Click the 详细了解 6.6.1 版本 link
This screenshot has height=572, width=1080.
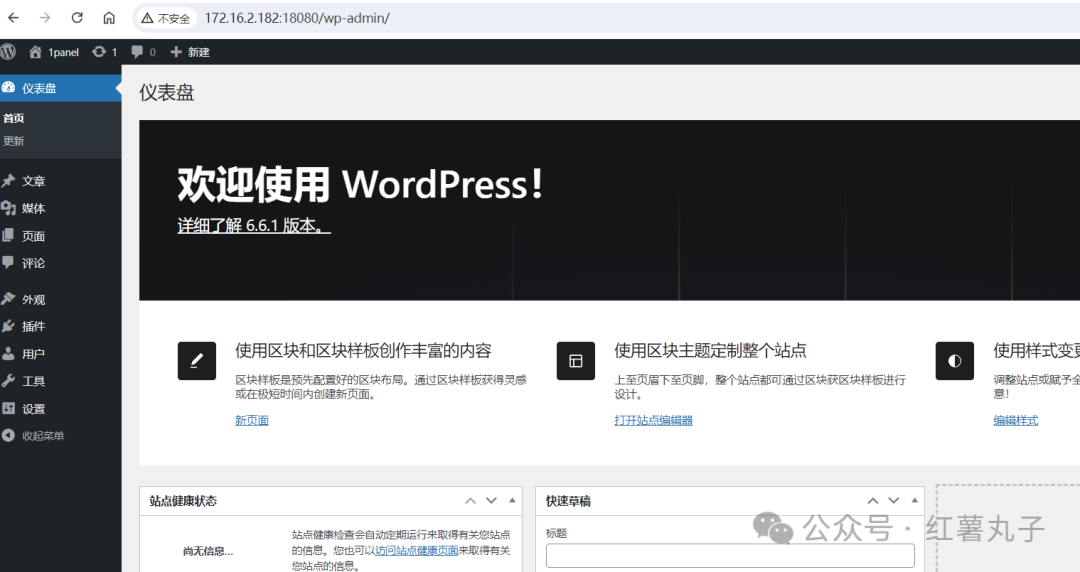click(254, 225)
